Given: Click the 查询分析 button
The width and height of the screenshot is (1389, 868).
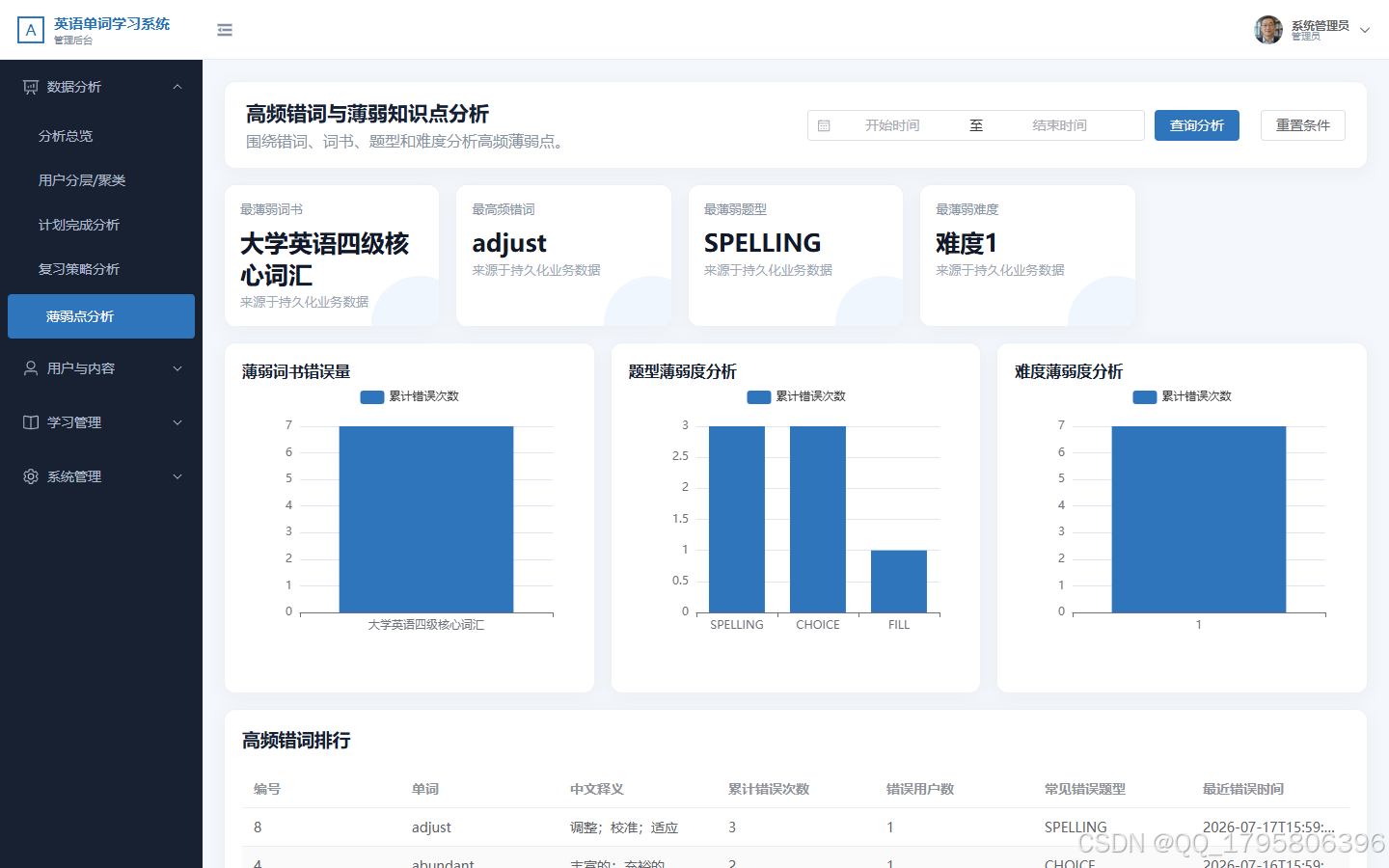Looking at the screenshot, I should click(x=1197, y=125).
